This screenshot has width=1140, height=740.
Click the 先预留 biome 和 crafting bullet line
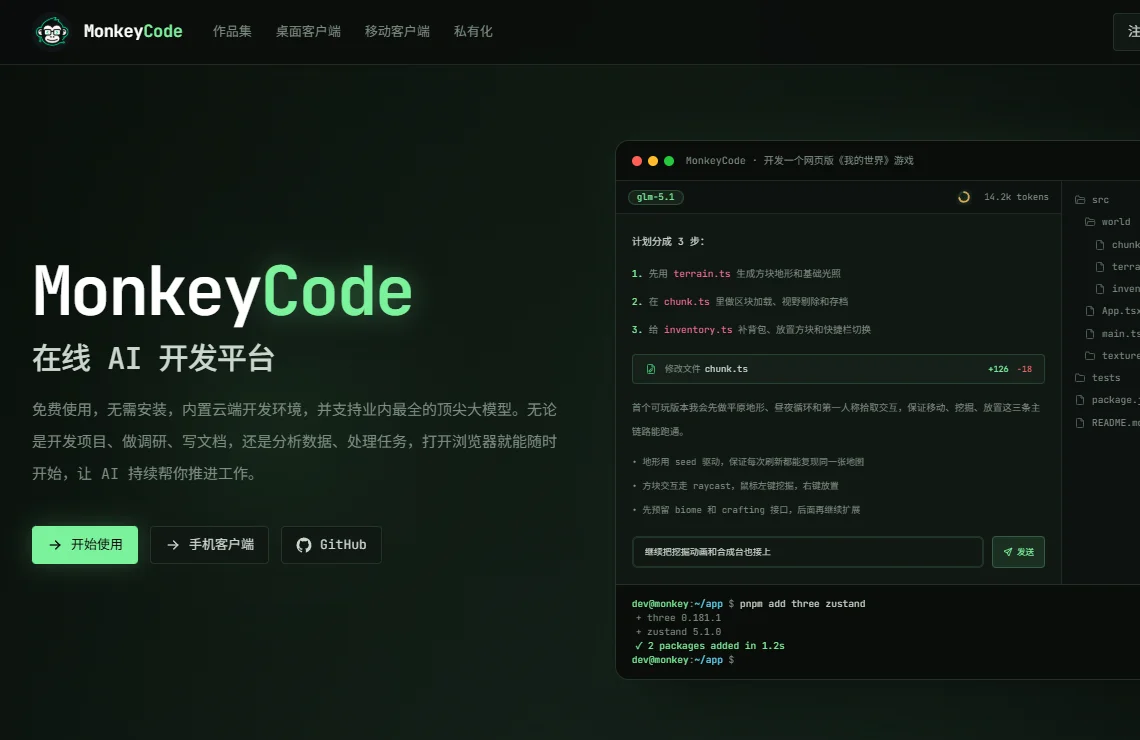(746, 510)
